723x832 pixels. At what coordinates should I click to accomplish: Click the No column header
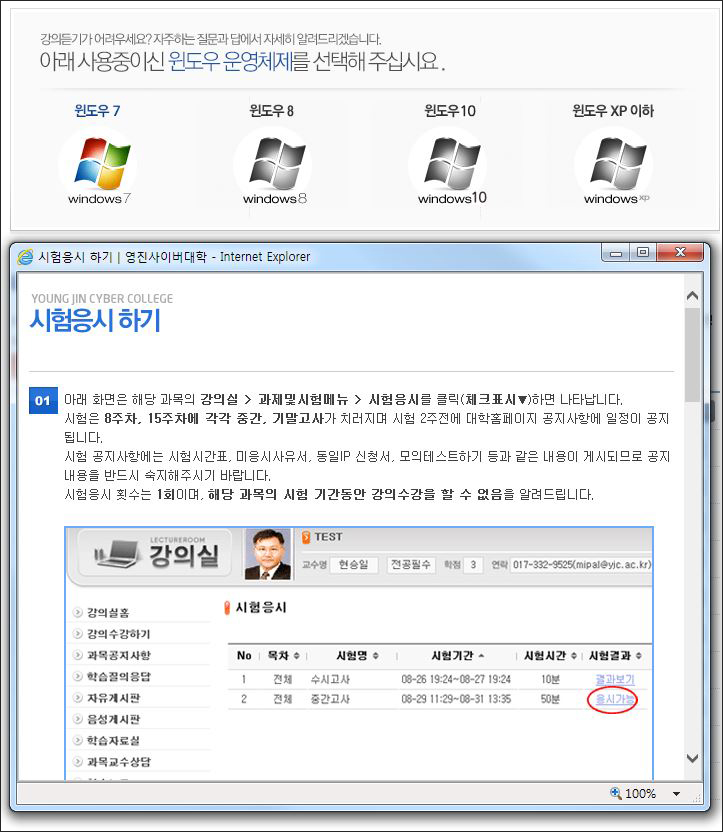point(244,656)
